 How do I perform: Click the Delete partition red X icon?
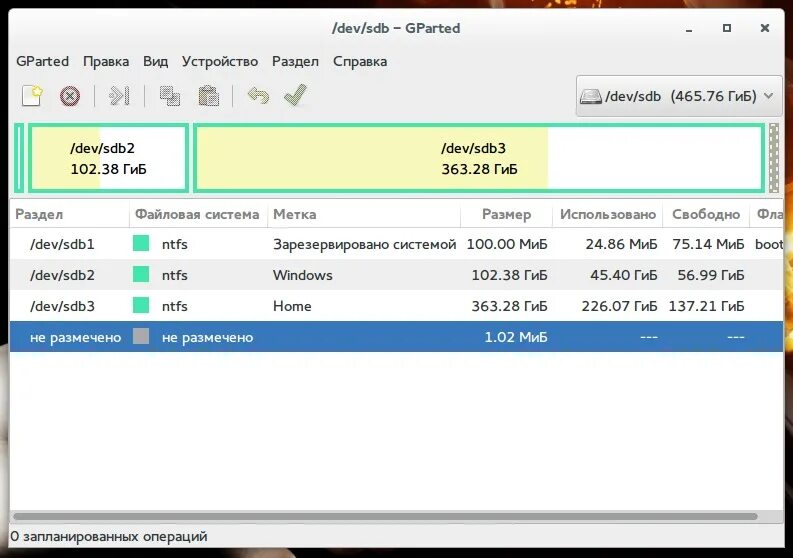[x=70, y=96]
